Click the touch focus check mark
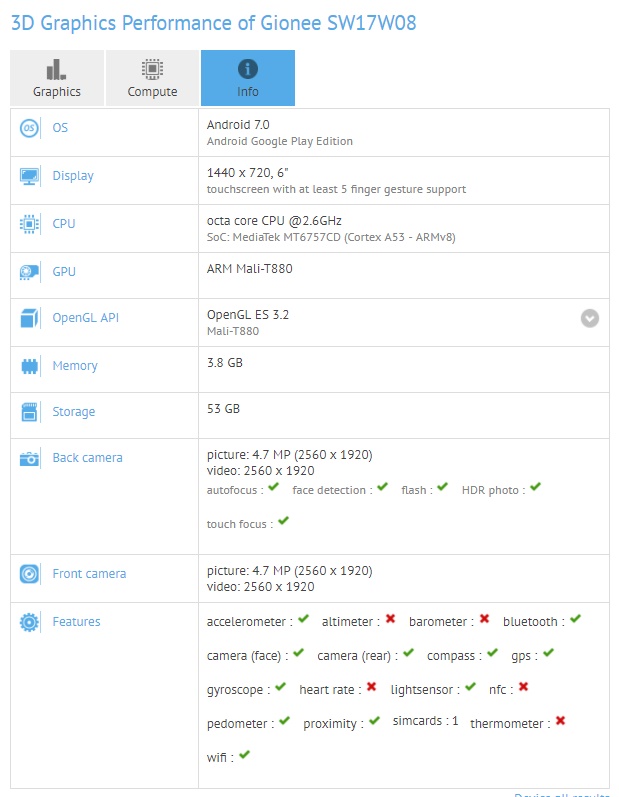This screenshot has width=619, height=797. coord(283,520)
